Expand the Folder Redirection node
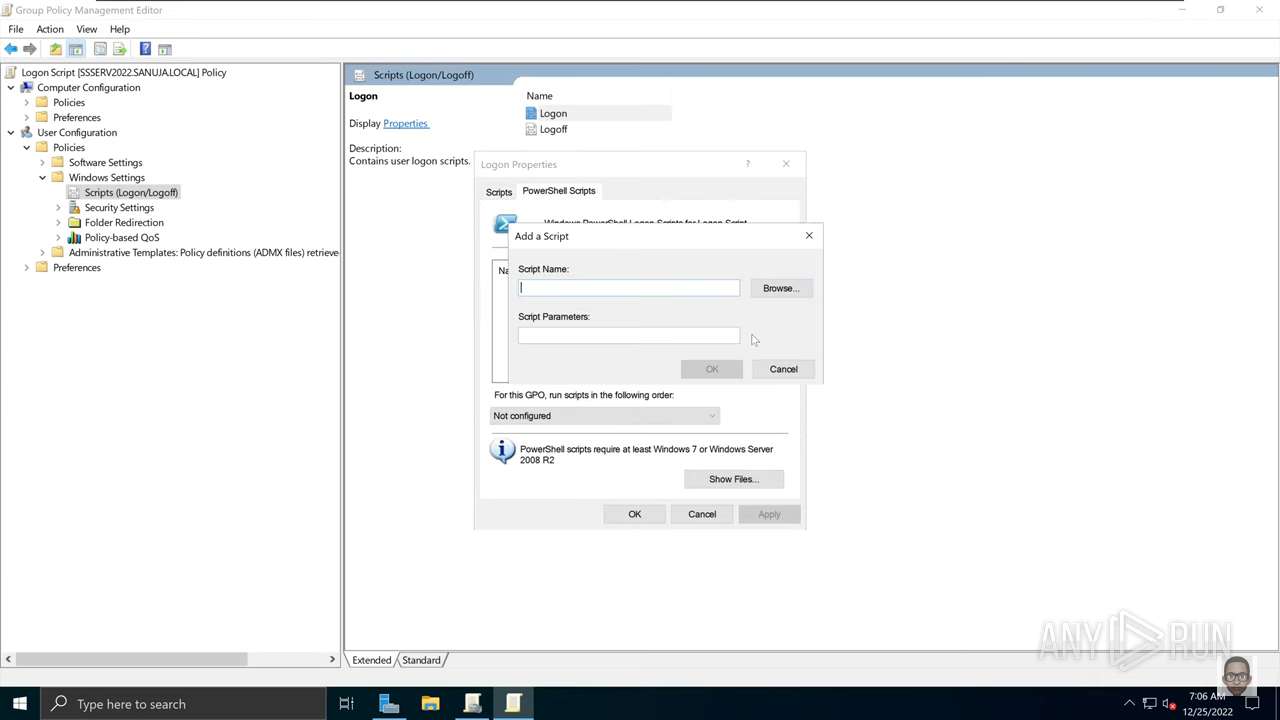Image resolution: width=1280 pixels, height=720 pixels. [59, 222]
